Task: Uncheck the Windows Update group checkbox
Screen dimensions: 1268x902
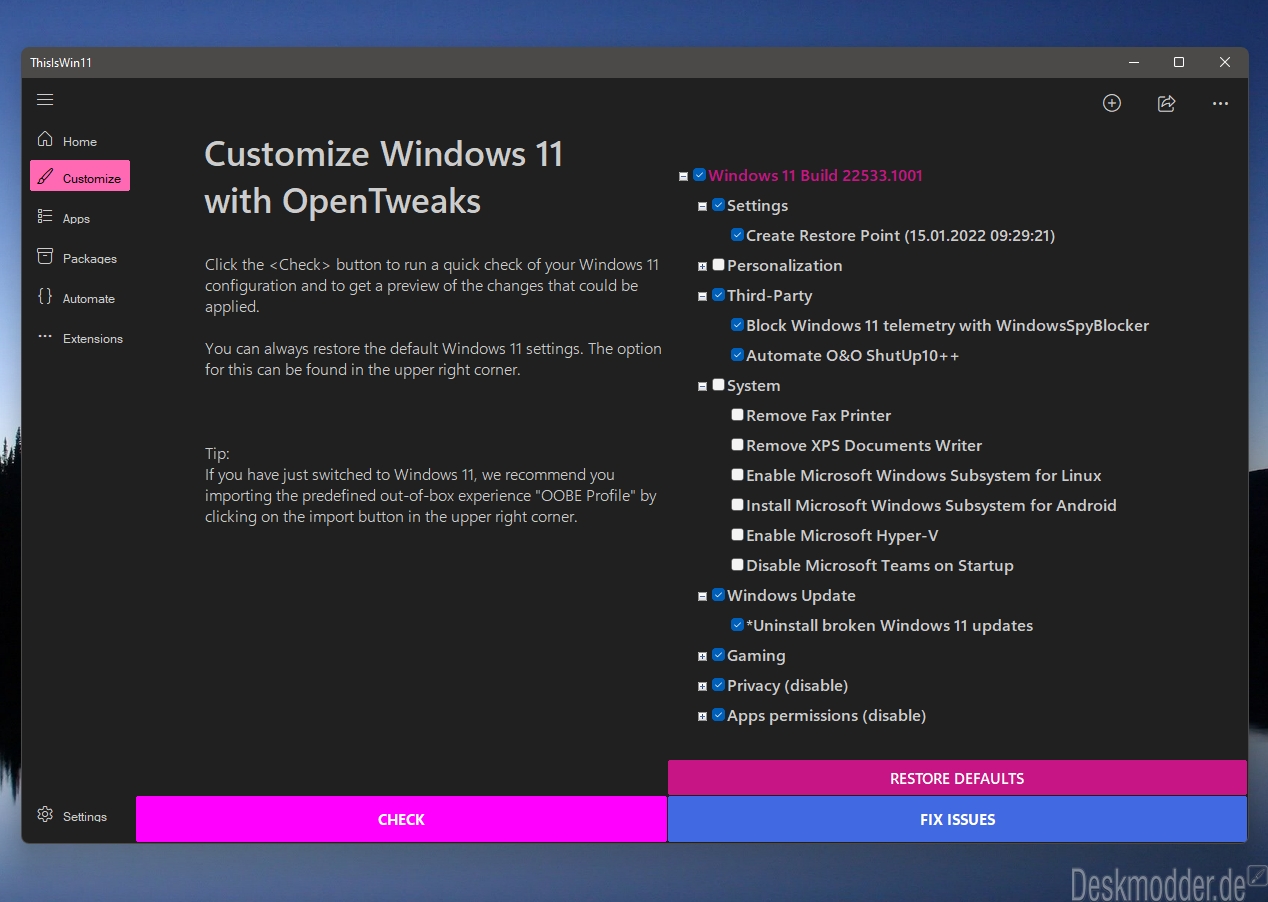Action: pos(718,595)
